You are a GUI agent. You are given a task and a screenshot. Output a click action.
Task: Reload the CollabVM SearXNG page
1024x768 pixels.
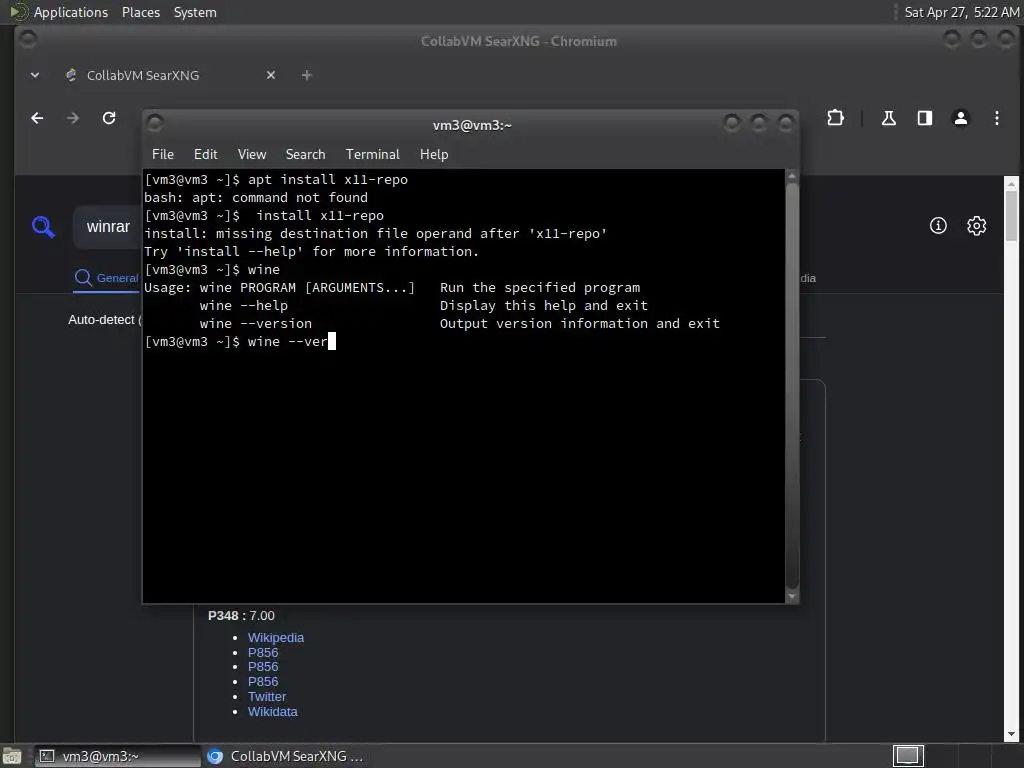[x=109, y=118]
